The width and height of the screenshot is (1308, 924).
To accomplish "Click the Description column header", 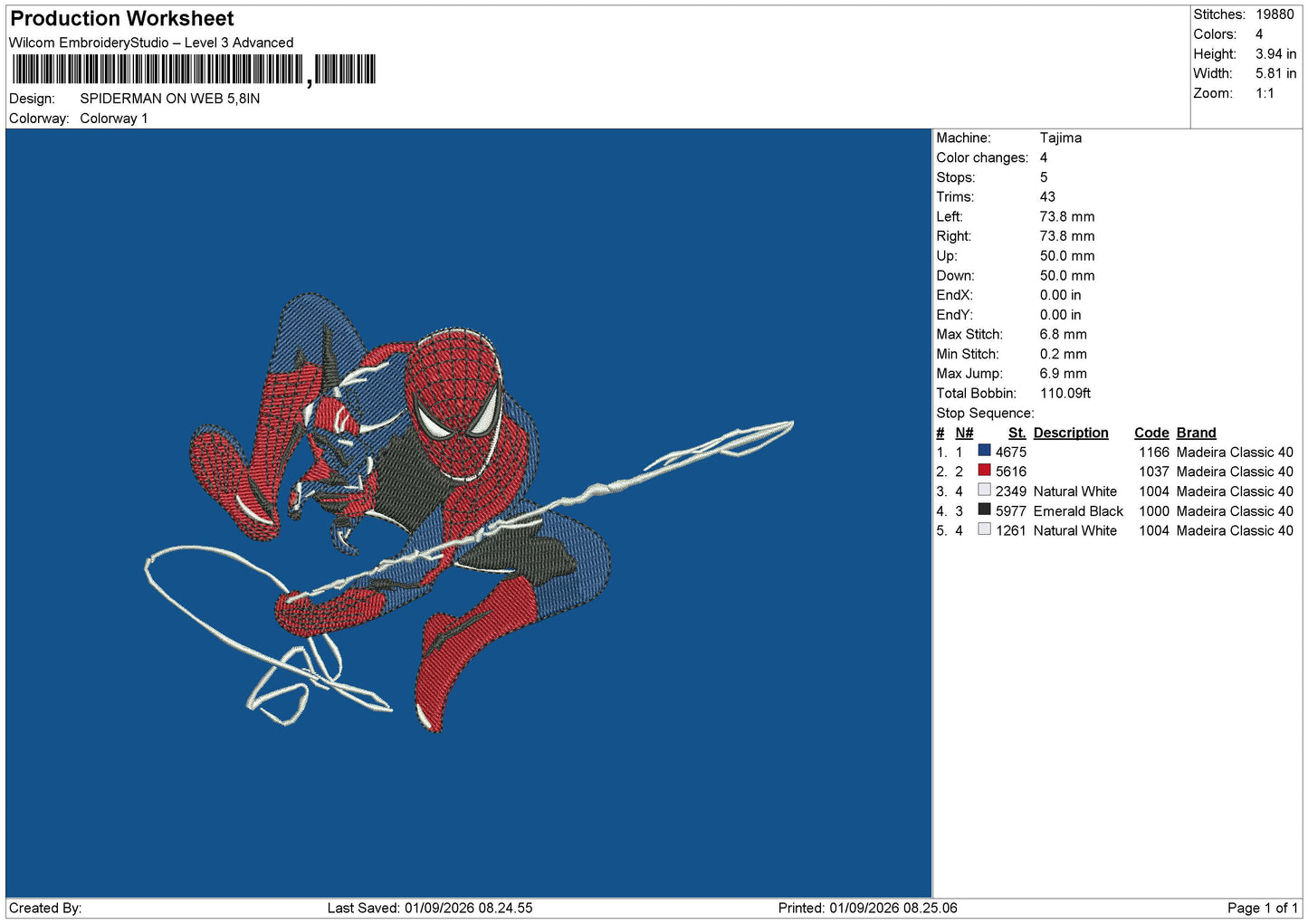I will coord(1071,433).
